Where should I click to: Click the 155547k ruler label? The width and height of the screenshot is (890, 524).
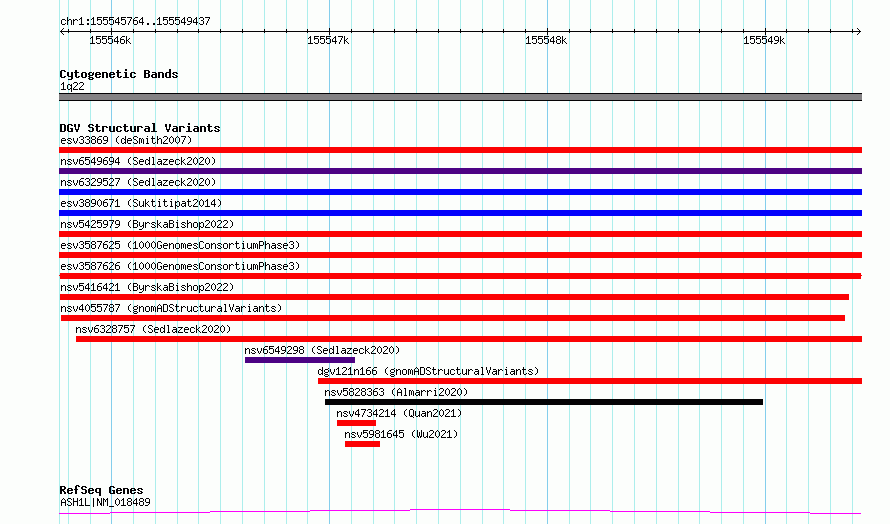328,40
